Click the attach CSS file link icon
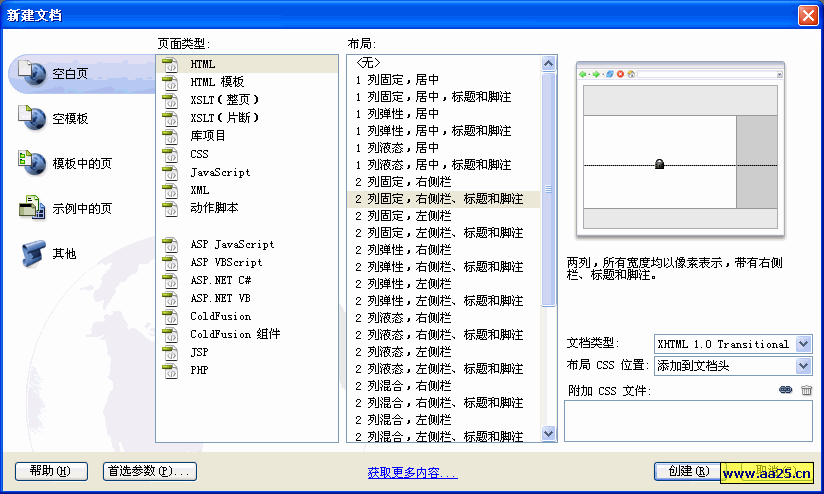This screenshot has width=824, height=494. [785, 390]
